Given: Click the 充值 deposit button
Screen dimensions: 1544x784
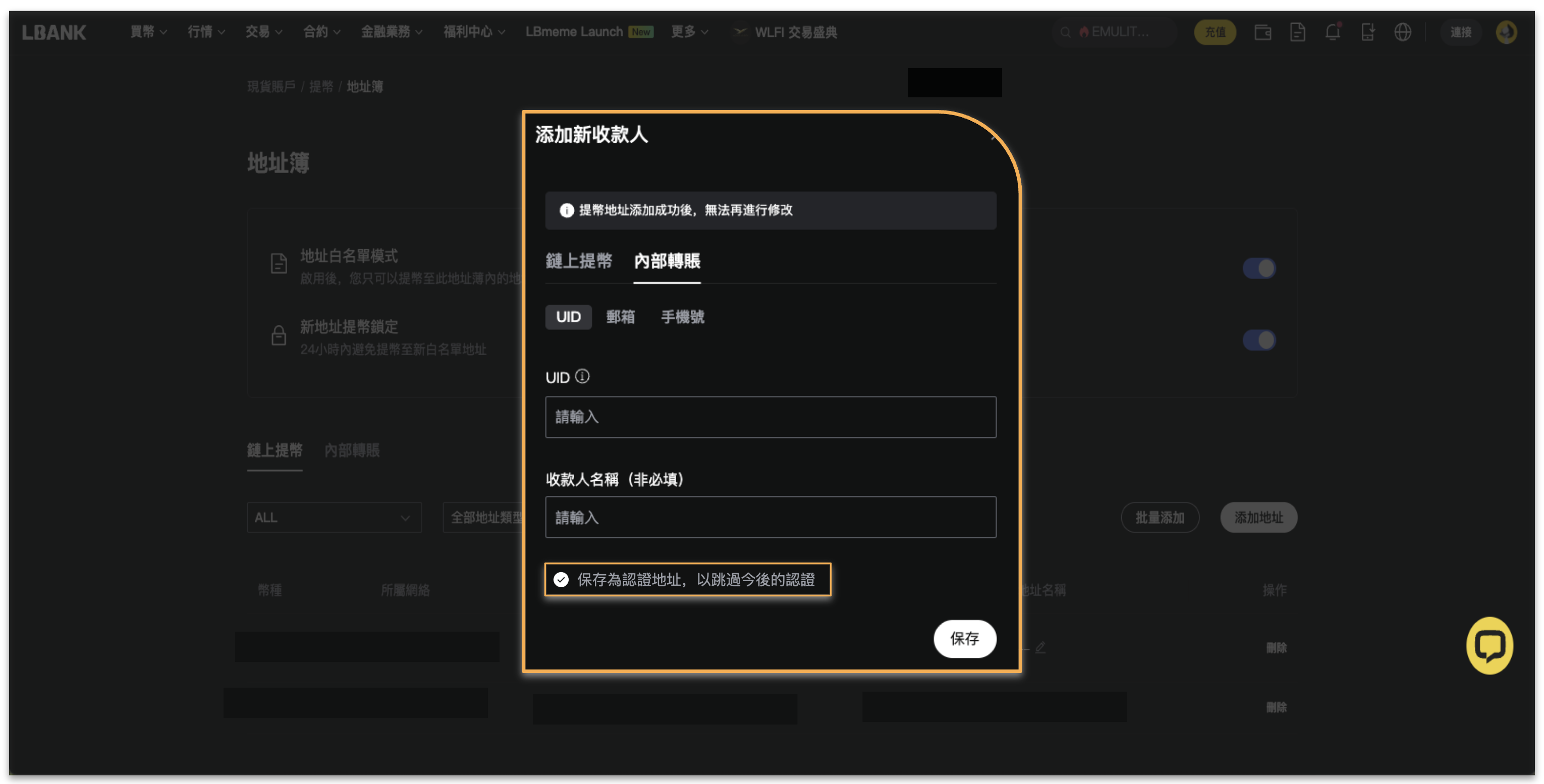Looking at the screenshot, I should tap(1215, 32).
